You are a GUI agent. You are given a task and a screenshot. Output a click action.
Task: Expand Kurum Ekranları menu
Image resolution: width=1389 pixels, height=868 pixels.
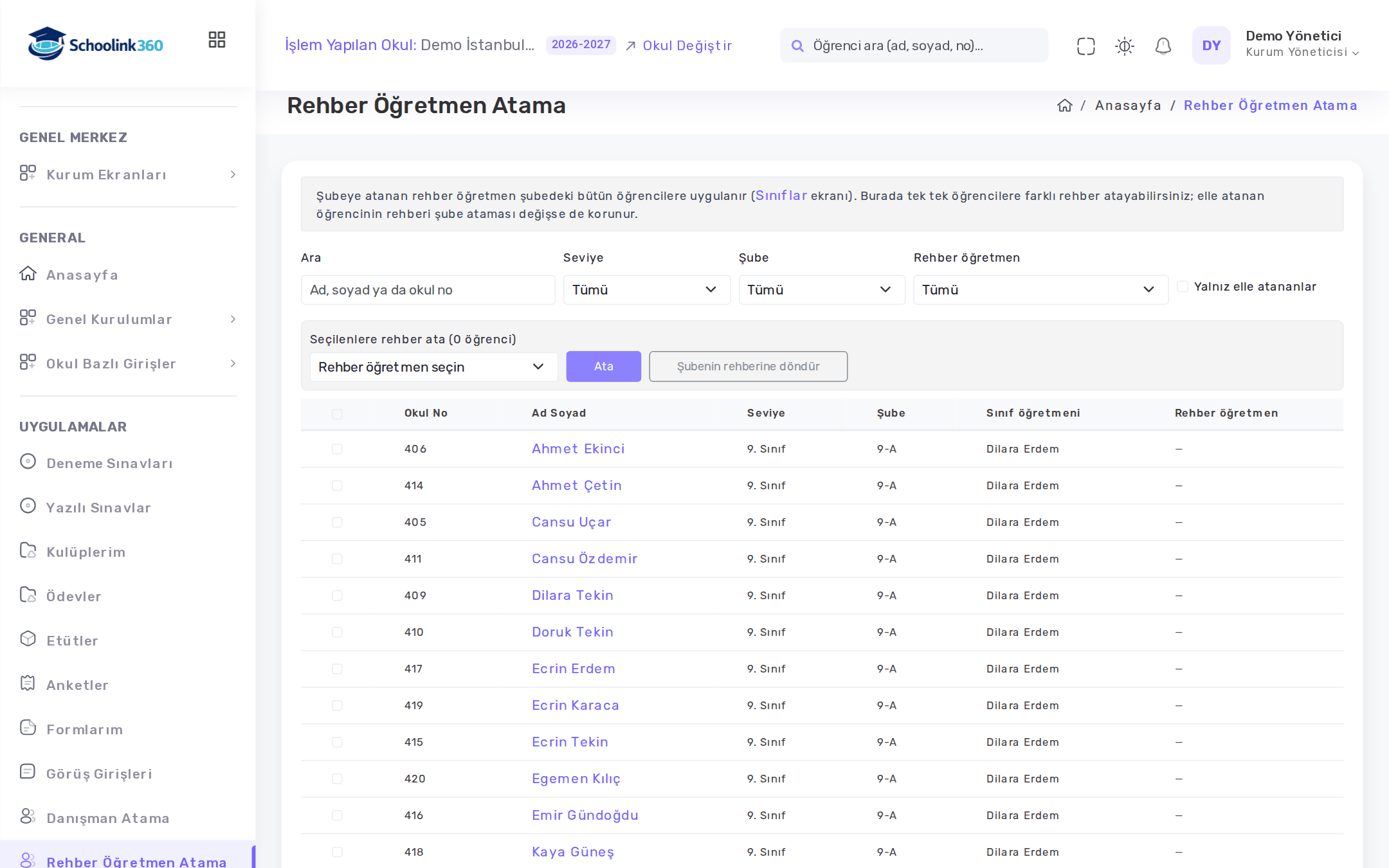(128, 175)
